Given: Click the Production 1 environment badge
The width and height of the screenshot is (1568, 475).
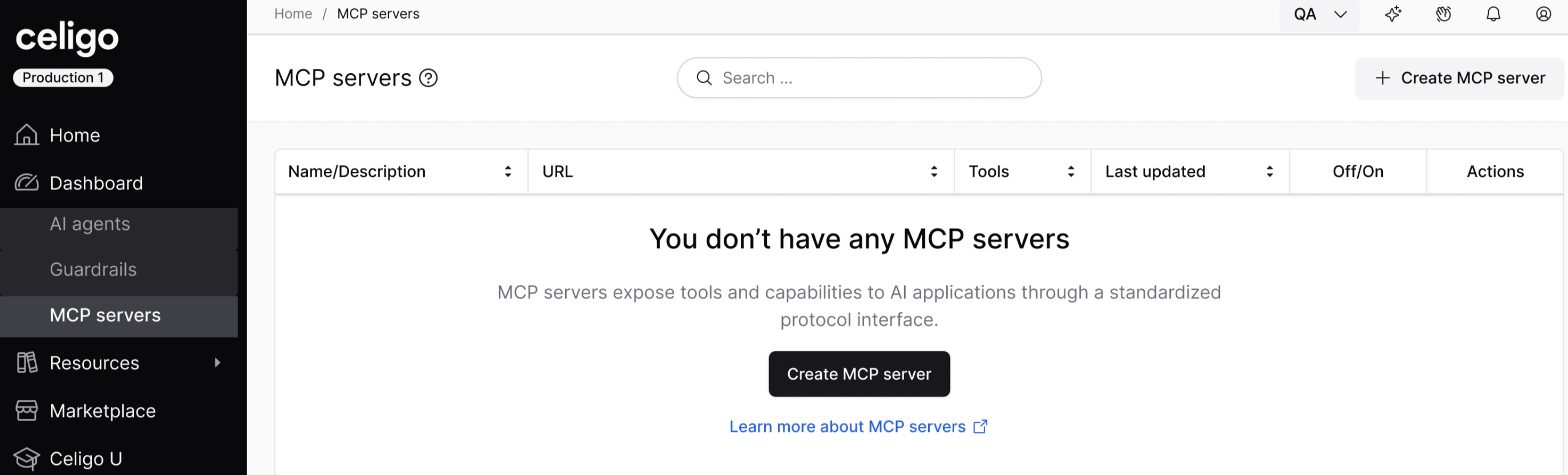Looking at the screenshot, I should [x=64, y=77].
